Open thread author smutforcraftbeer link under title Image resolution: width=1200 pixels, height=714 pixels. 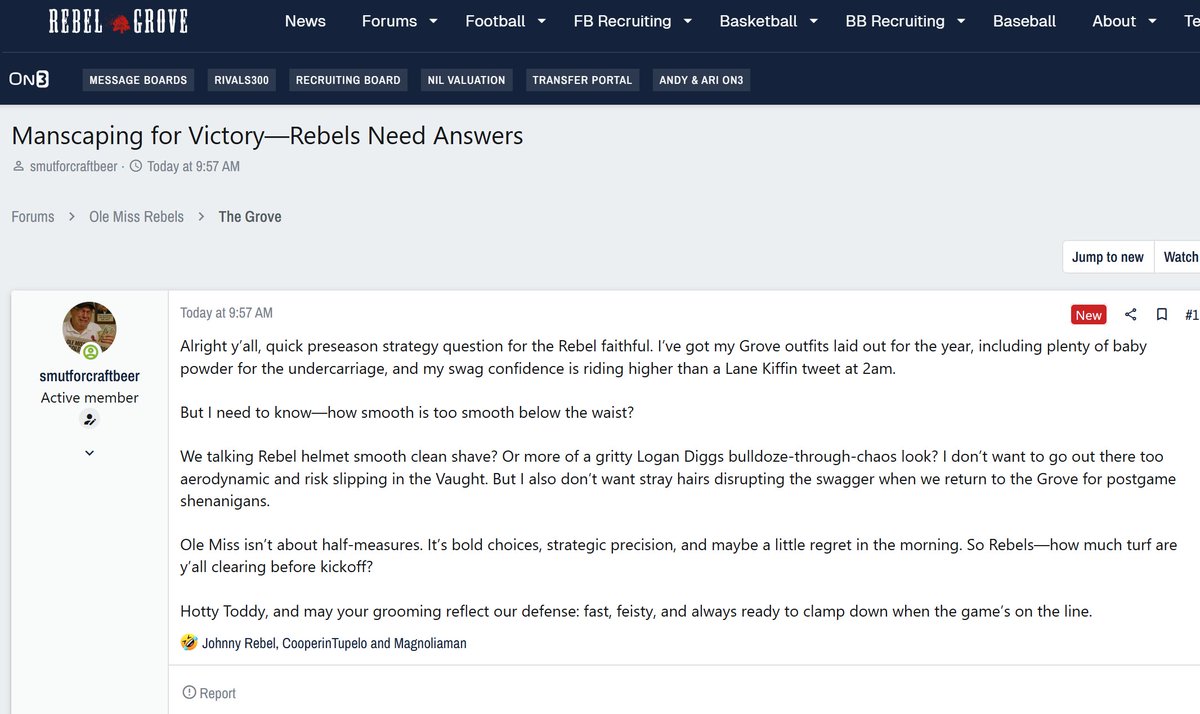tap(73, 166)
